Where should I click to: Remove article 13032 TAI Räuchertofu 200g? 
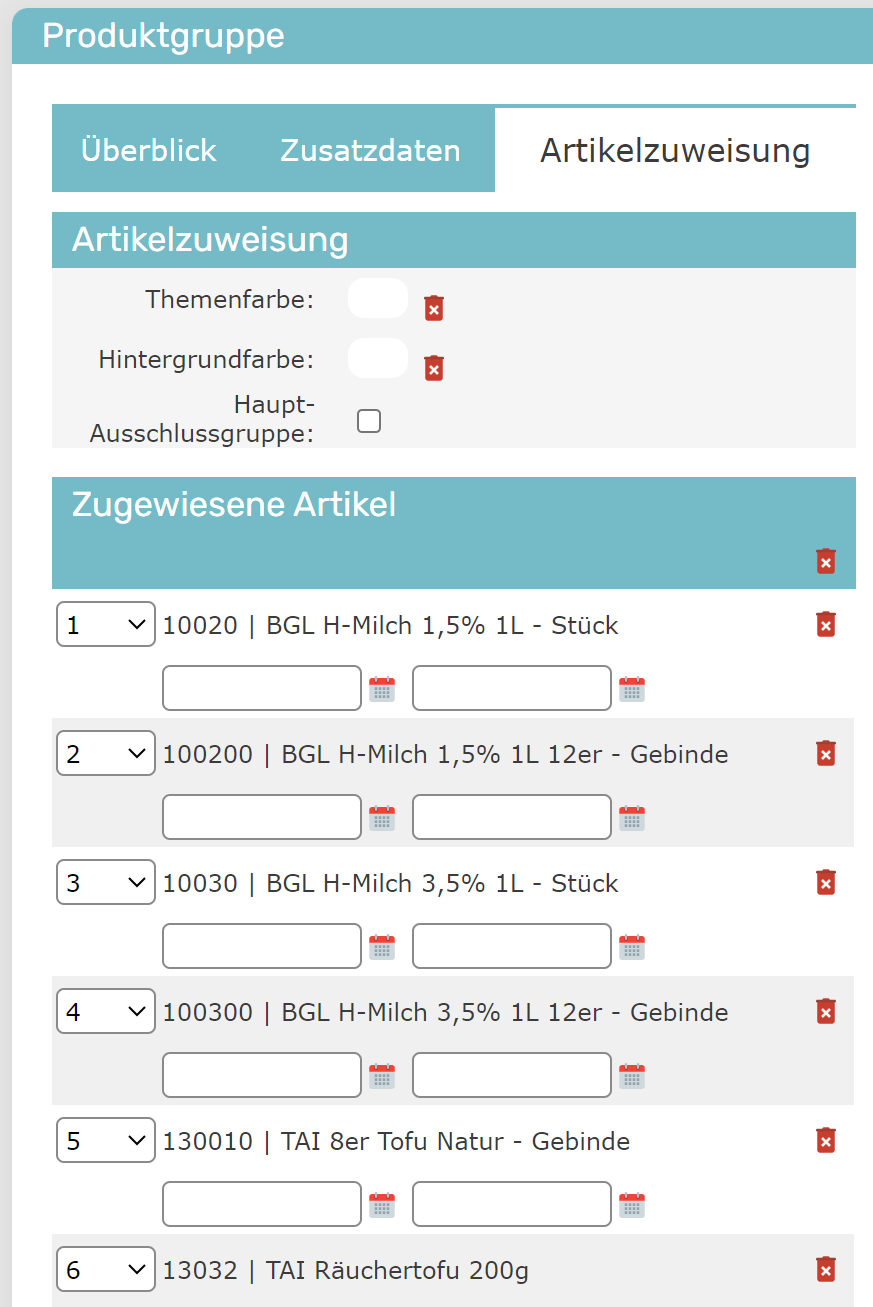click(x=825, y=1270)
